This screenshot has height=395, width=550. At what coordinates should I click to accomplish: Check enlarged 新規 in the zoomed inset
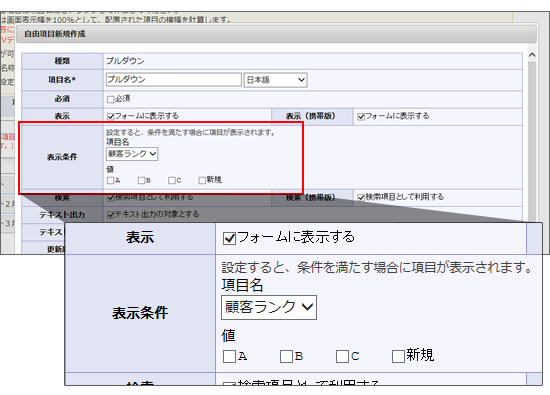click(398, 356)
